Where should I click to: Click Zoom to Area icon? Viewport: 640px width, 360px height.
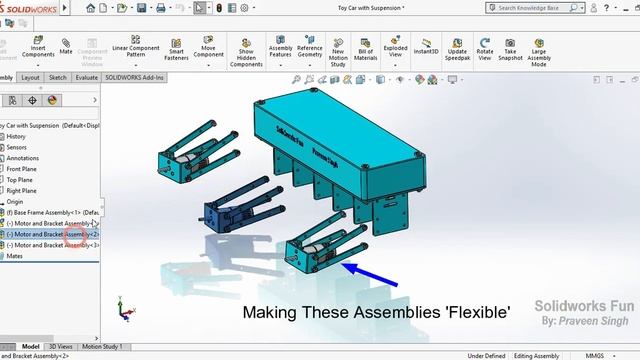[309, 80]
